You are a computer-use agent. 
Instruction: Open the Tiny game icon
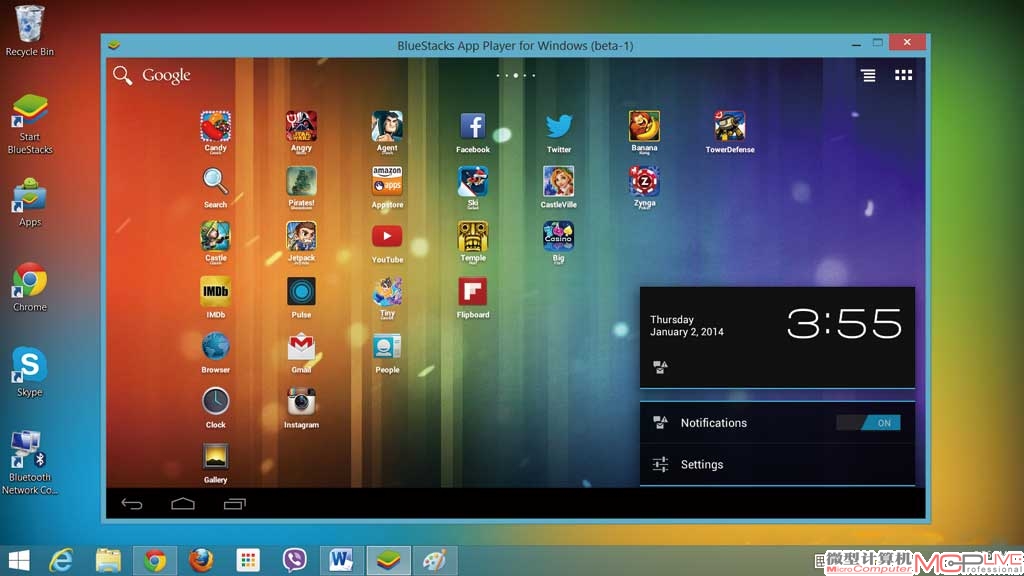click(387, 291)
